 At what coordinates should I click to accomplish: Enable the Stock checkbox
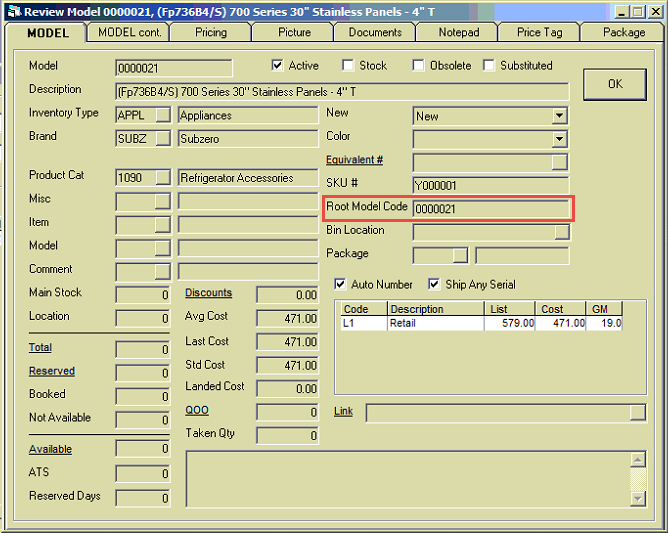click(x=348, y=65)
